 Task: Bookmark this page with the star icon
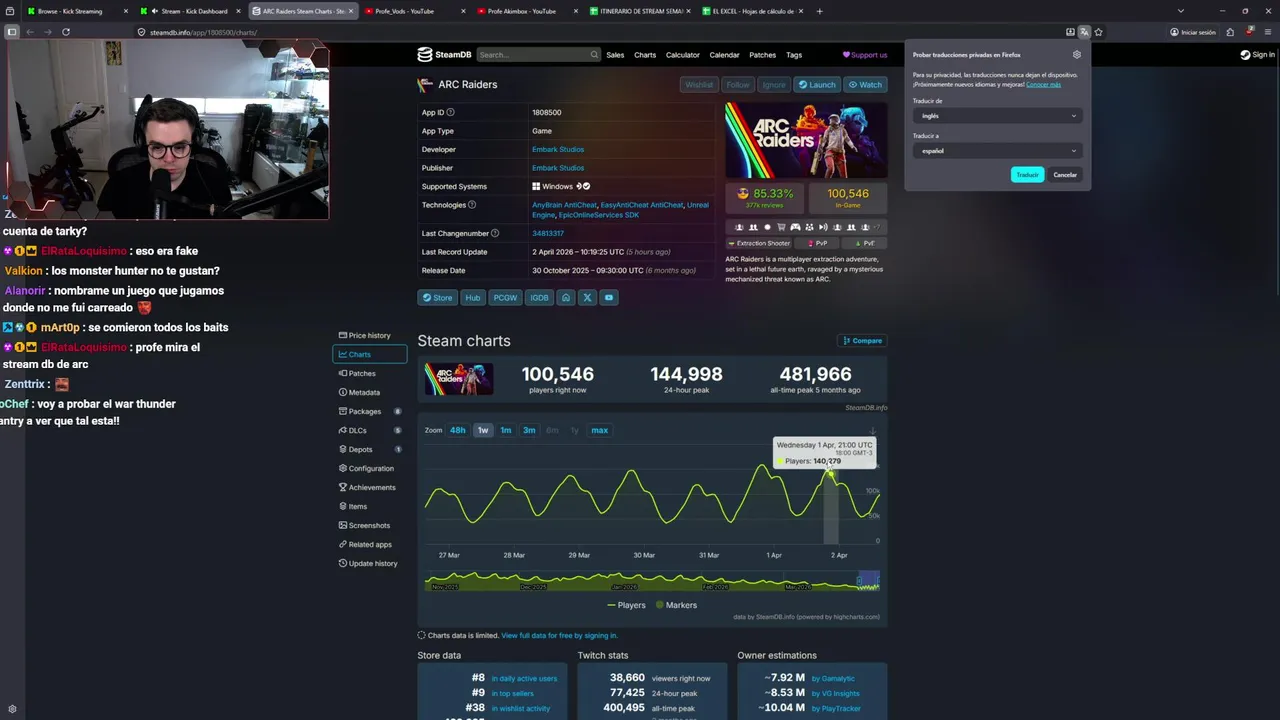coord(1098,32)
